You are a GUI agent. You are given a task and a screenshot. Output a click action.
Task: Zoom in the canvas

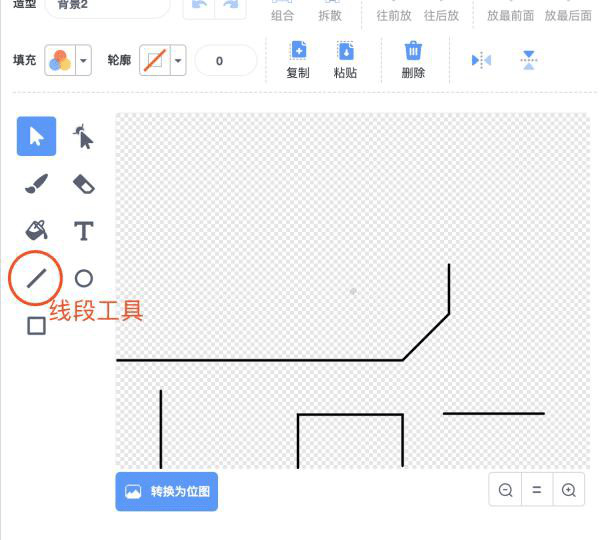(569, 490)
